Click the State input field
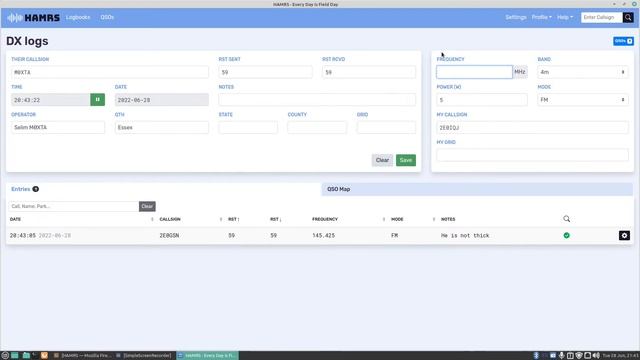The image size is (640, 360). pos(248,127)
